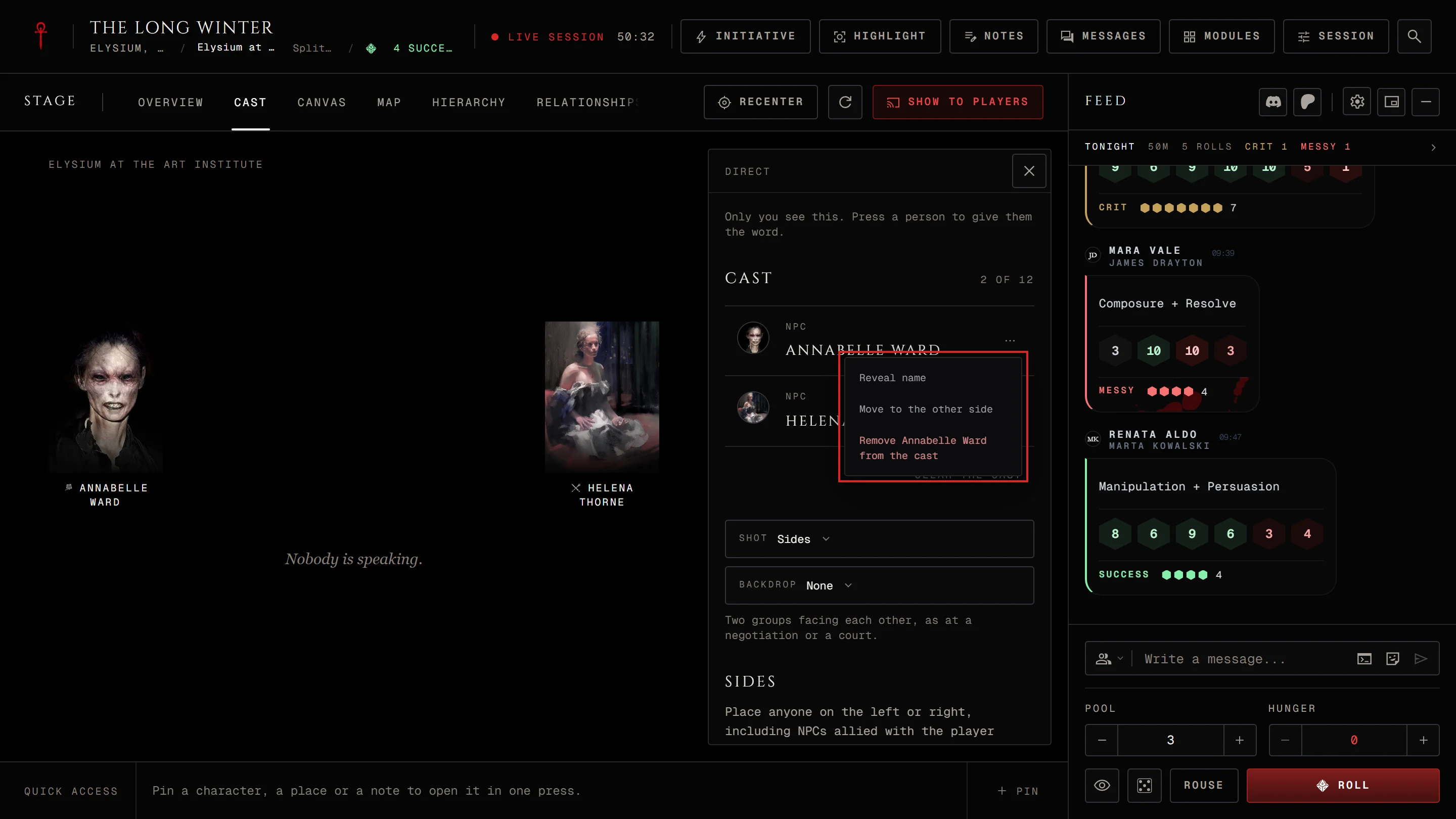The height and width of the screenshot is (819, 1456).
Task: Expand the Tonight stats chevron
Action: point(1433,147)
